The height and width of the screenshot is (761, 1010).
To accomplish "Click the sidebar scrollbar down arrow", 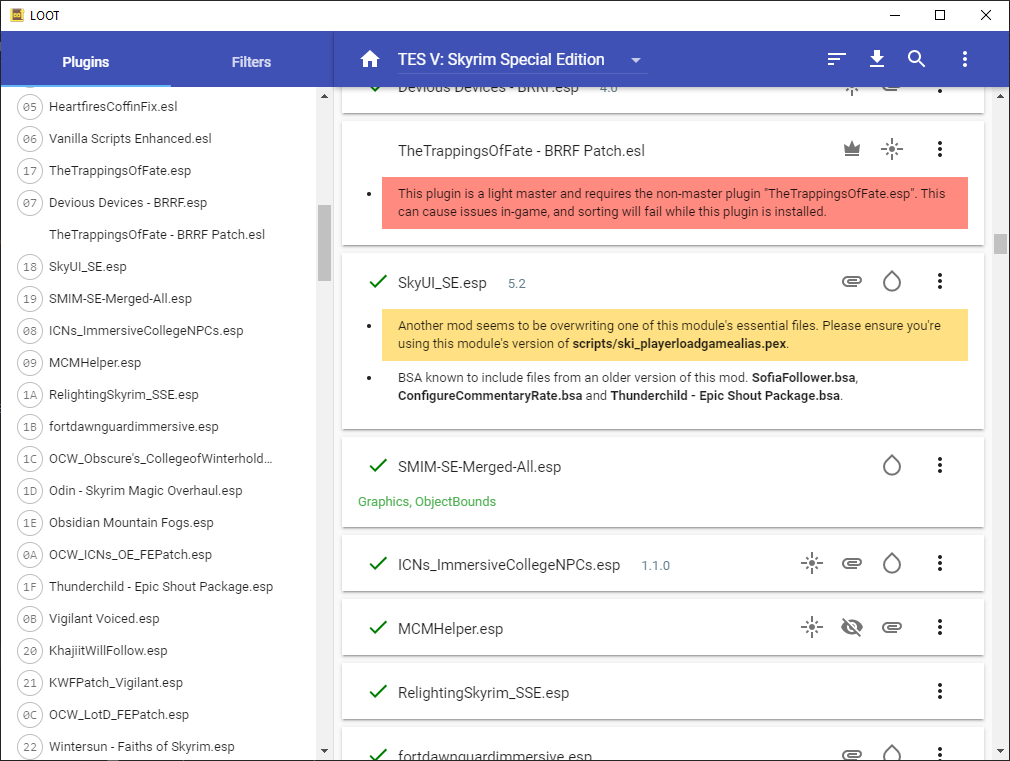I will pyautogui.click(x=324, y=751).
